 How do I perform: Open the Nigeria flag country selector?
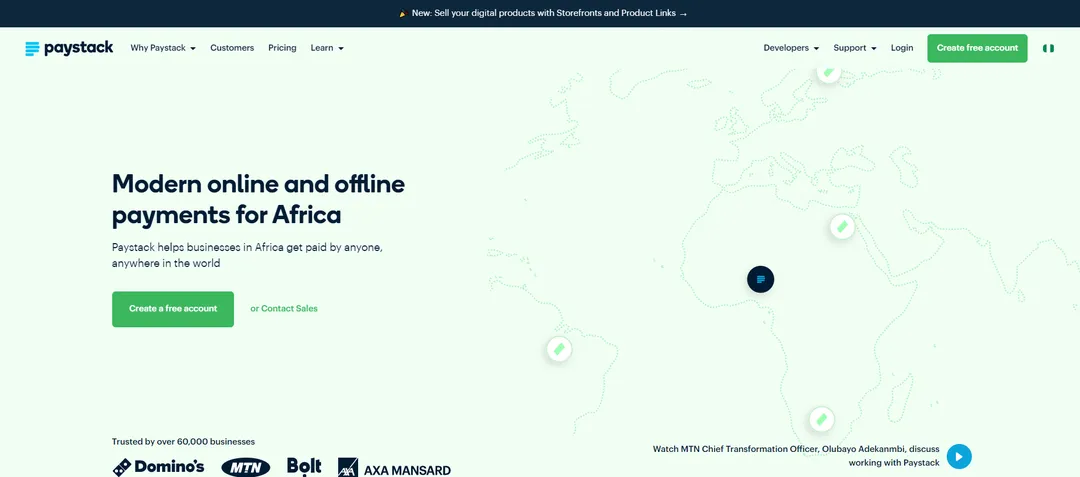[1048, 48]
